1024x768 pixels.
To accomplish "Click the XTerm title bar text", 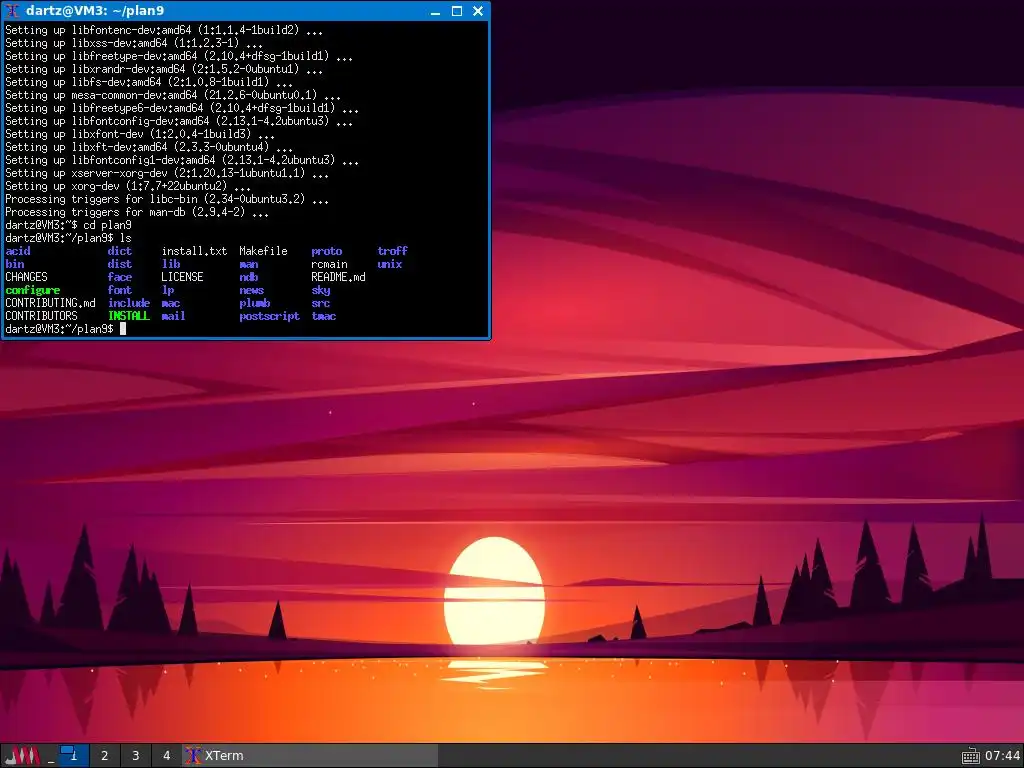I will (95, 10).
